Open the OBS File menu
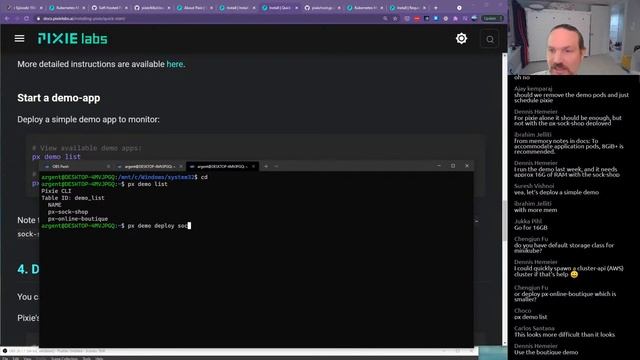 (x=5, y=358)
